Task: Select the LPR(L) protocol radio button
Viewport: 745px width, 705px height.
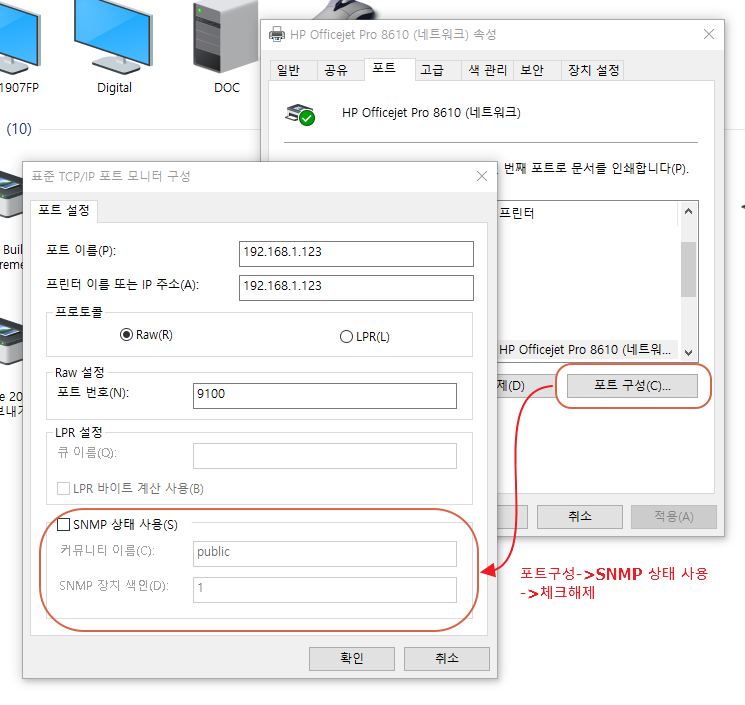Action: pos(346,337)
